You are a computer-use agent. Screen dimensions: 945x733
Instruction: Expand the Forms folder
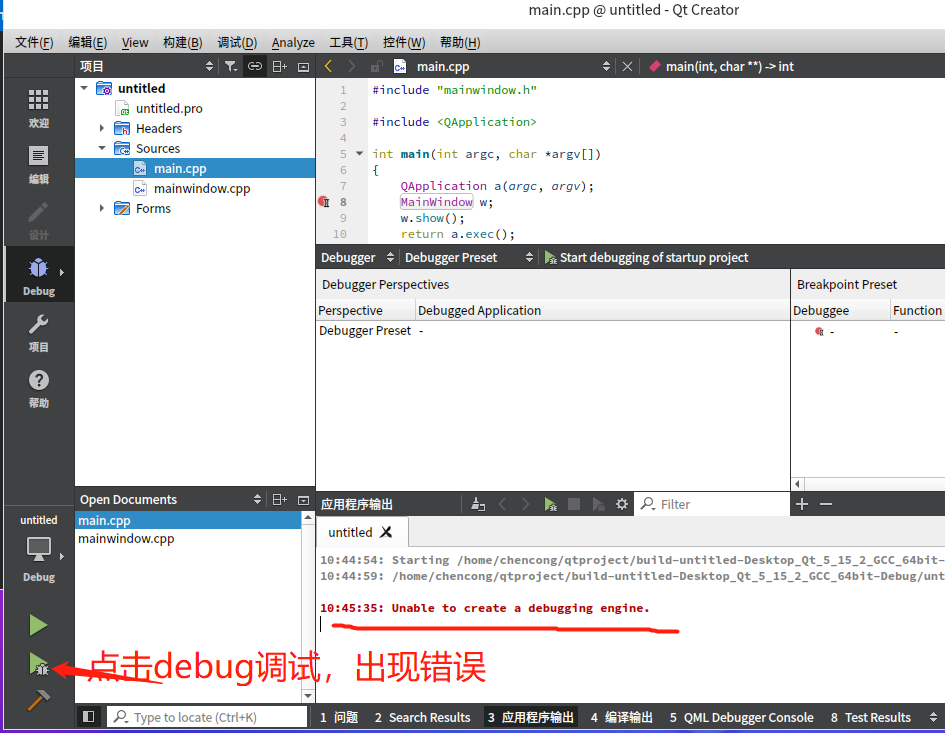[102, 209]
